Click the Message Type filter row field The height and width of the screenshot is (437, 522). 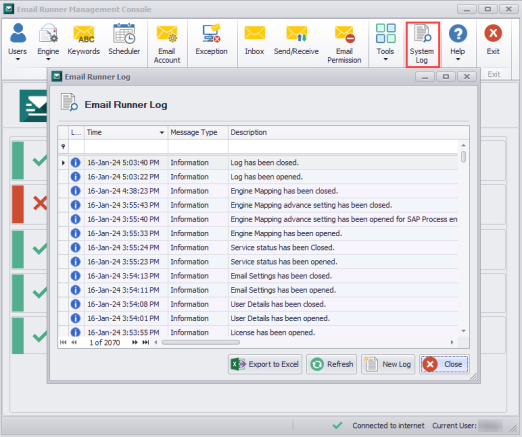198,146
